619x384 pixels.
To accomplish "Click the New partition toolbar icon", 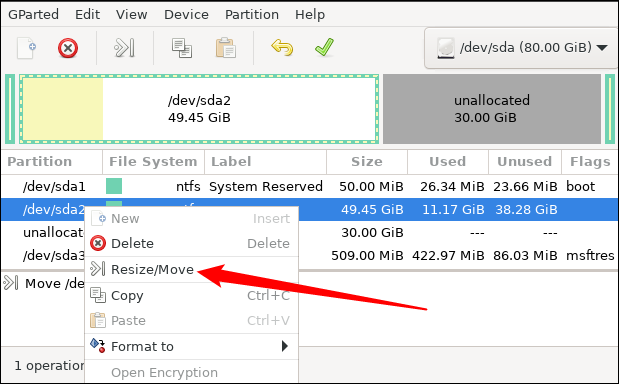I will pos(26,48).
